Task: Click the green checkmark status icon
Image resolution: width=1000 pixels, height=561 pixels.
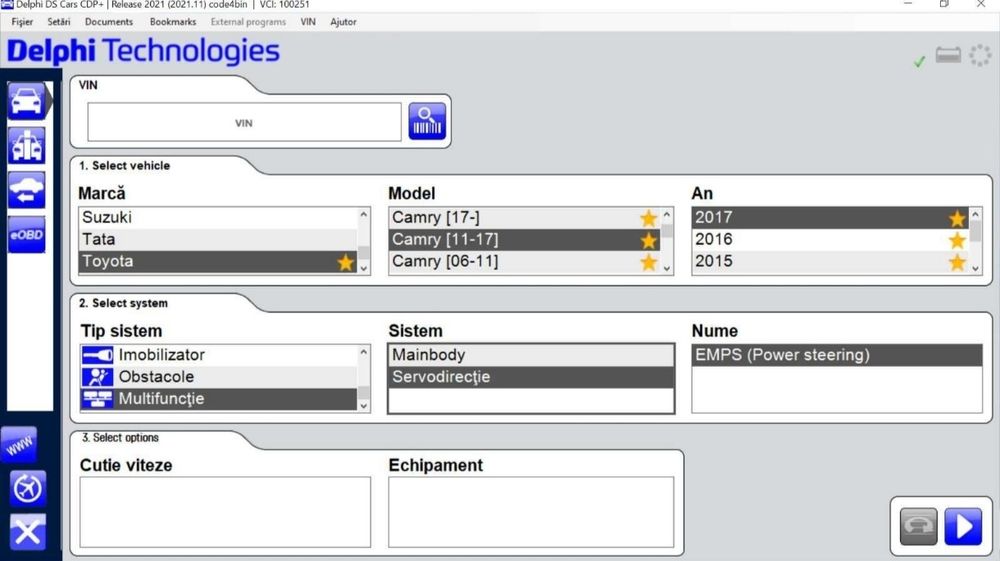Action: [919, 61]
